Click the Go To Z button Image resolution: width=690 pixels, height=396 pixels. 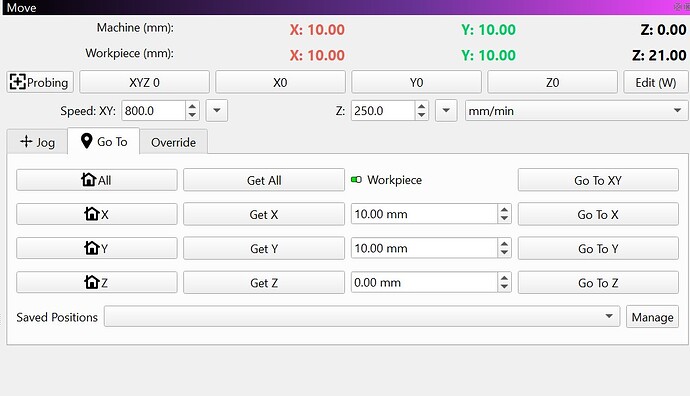[598, 282]
